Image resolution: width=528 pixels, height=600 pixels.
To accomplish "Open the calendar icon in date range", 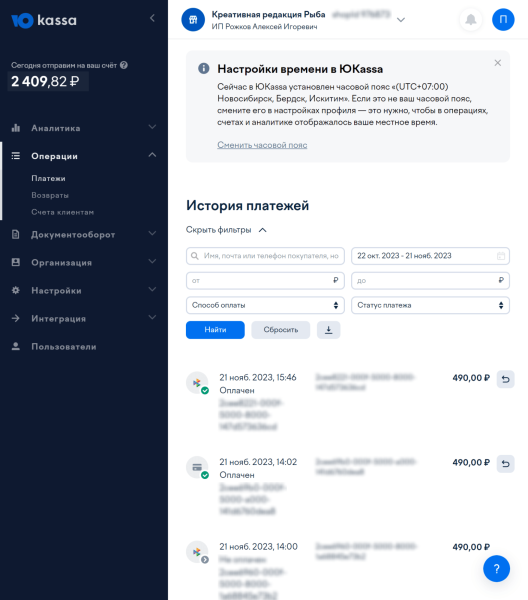I will (501, 256).
